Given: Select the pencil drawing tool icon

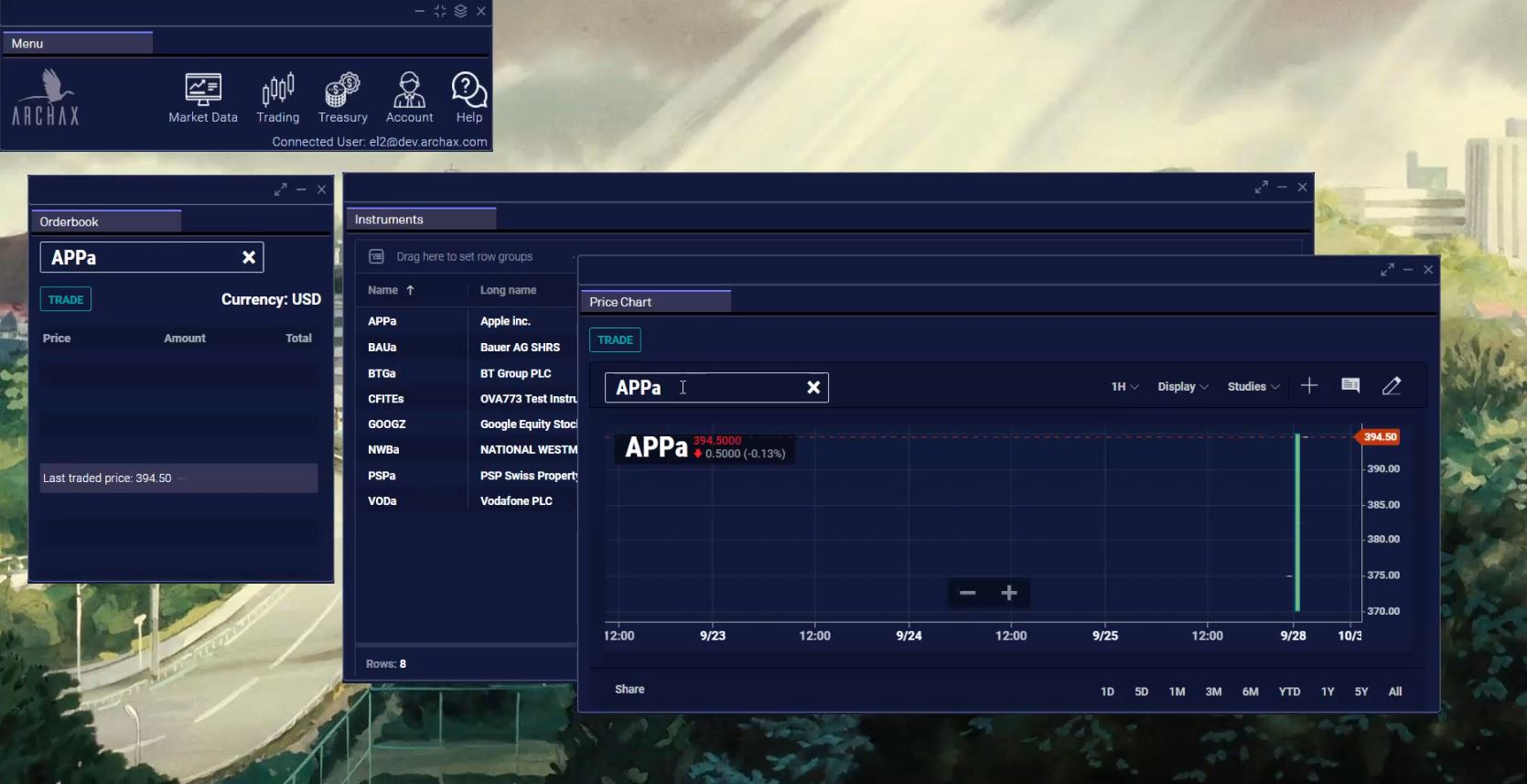Looking at the screenshot, I should pyautogui.click(x=1392, y=386).
